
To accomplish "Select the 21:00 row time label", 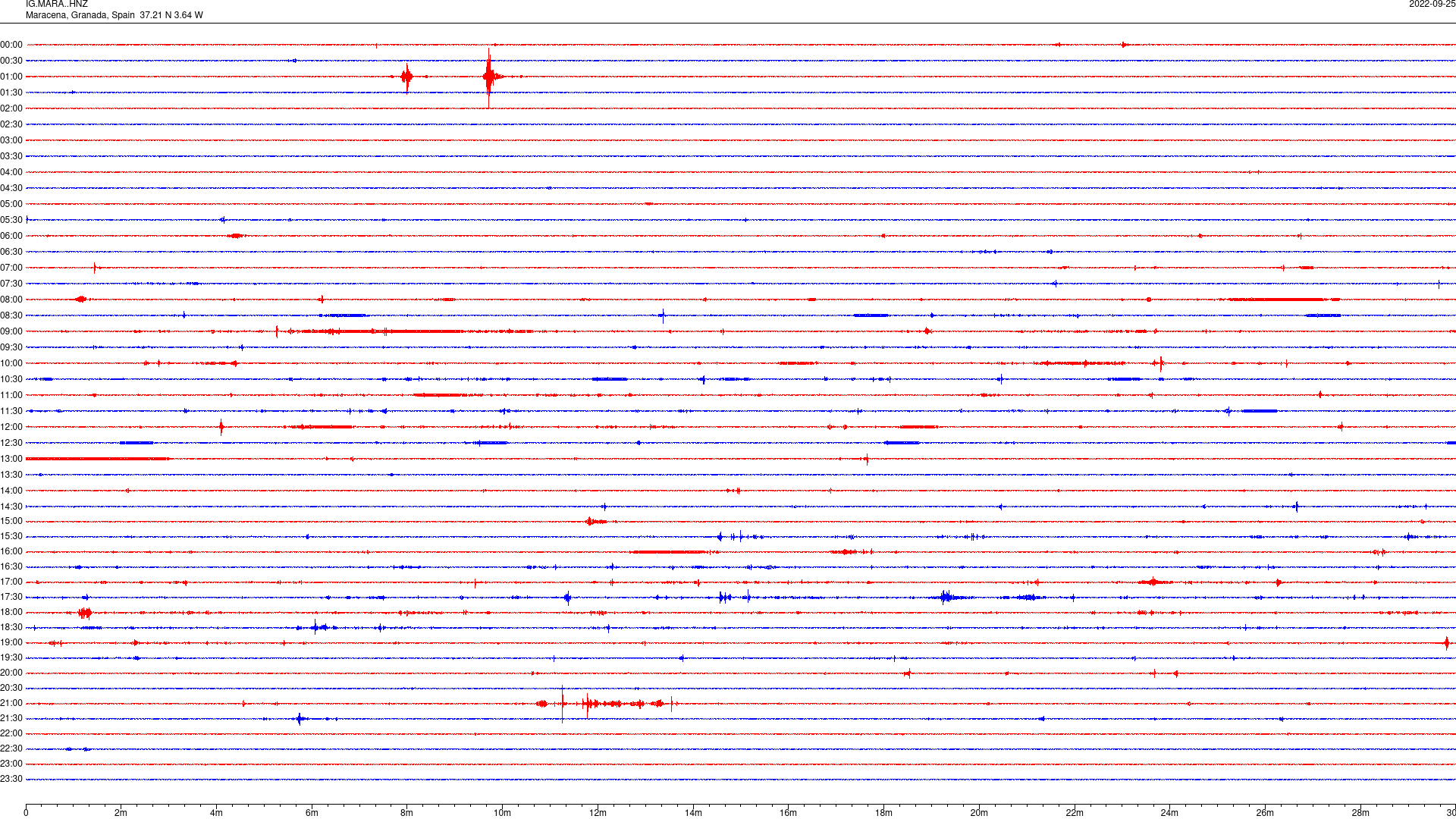I will (11, 703).
